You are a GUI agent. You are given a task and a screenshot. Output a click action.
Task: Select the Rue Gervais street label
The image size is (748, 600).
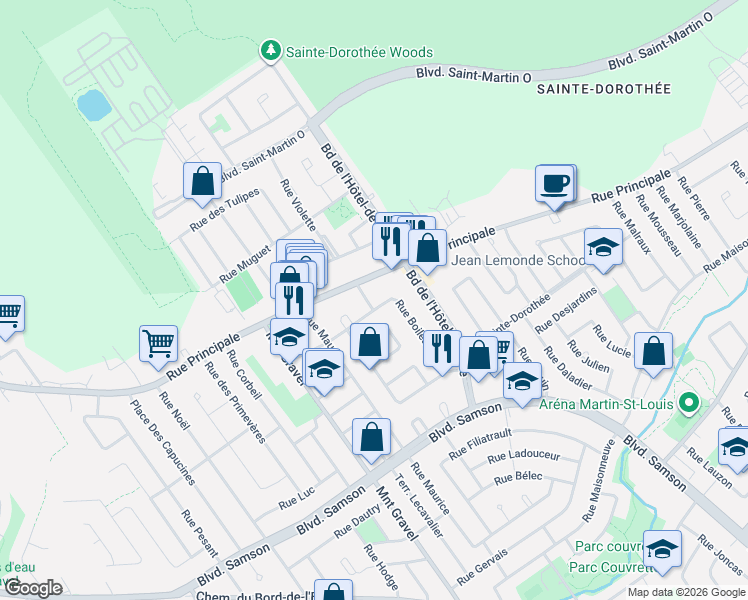[482, 567]
